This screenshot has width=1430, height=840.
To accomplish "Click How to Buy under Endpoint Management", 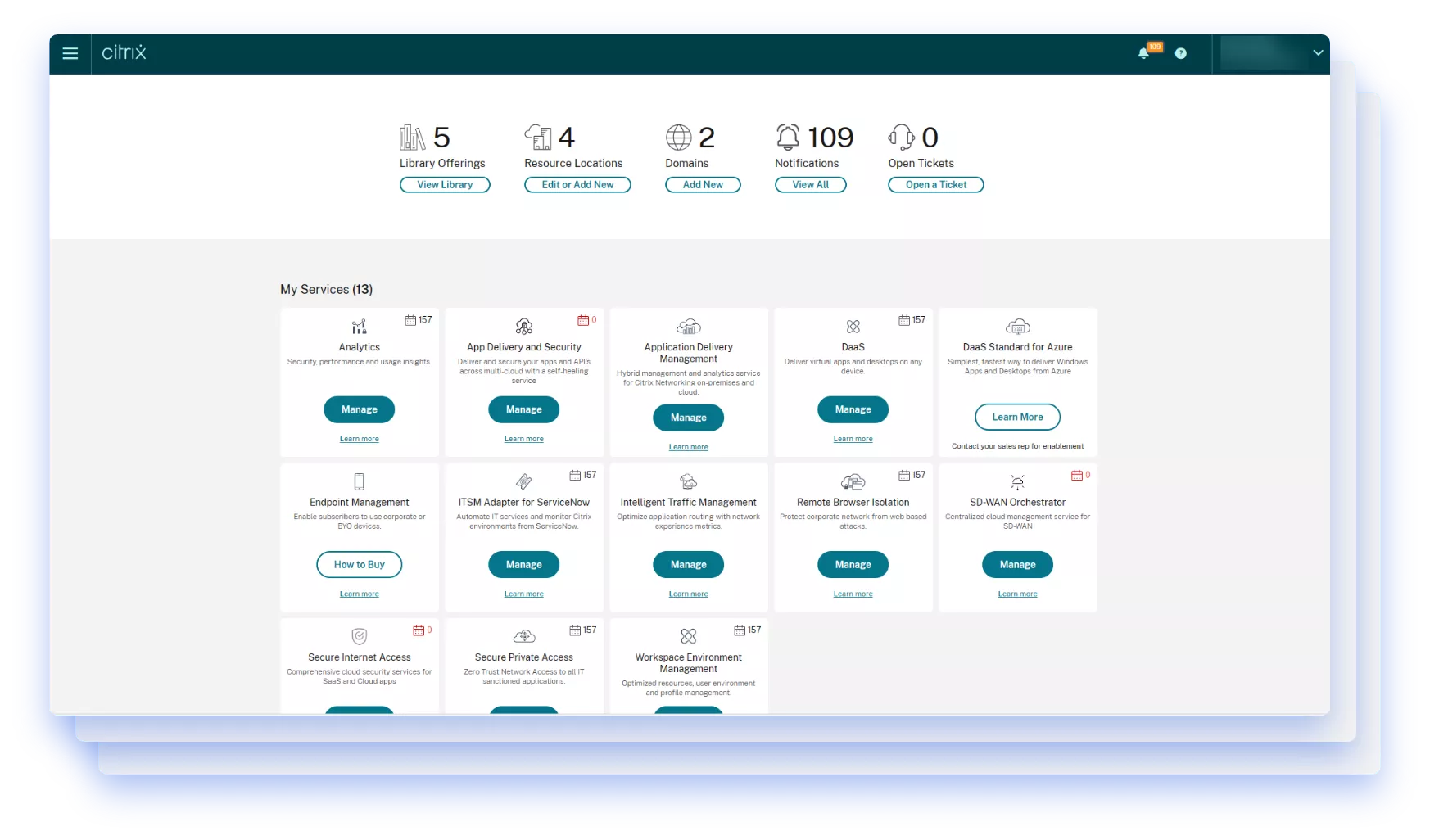I will 360,565.
